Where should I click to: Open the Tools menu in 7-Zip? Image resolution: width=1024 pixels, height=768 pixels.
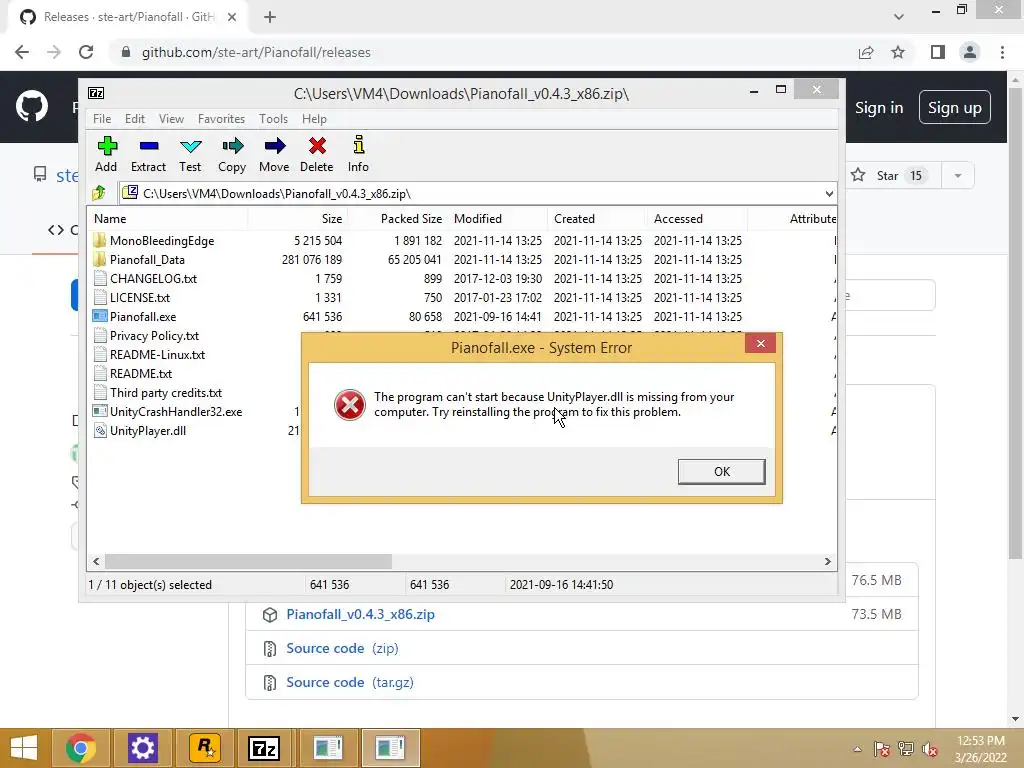[x=273, y=119]
